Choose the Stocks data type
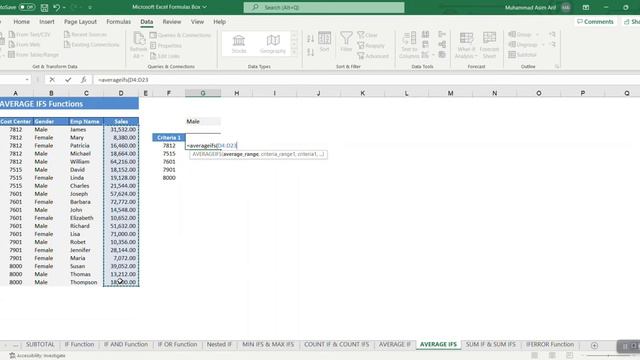This screenshot has height=360, width=640. 239,44
